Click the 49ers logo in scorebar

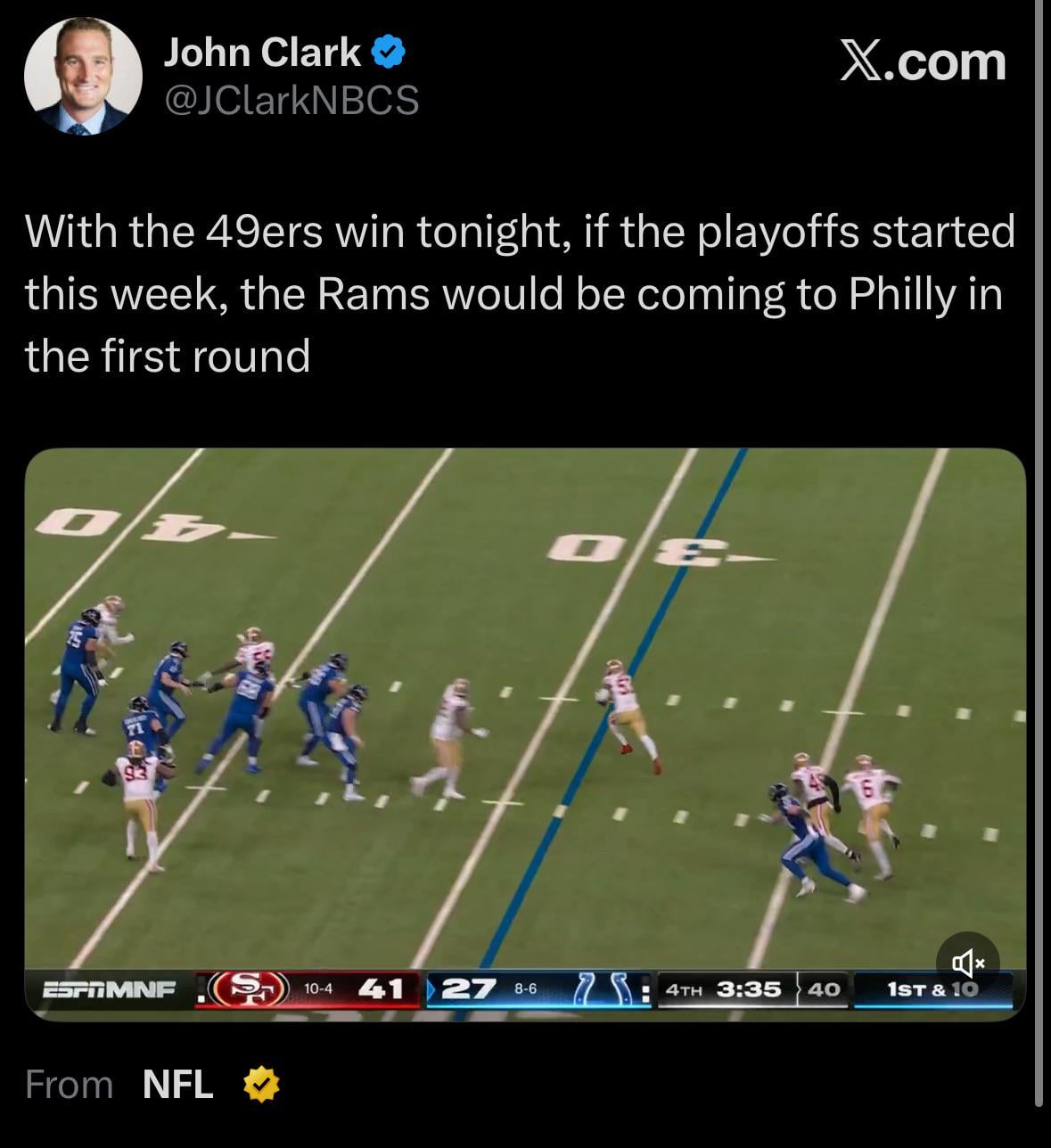click(x=254, y=989)
